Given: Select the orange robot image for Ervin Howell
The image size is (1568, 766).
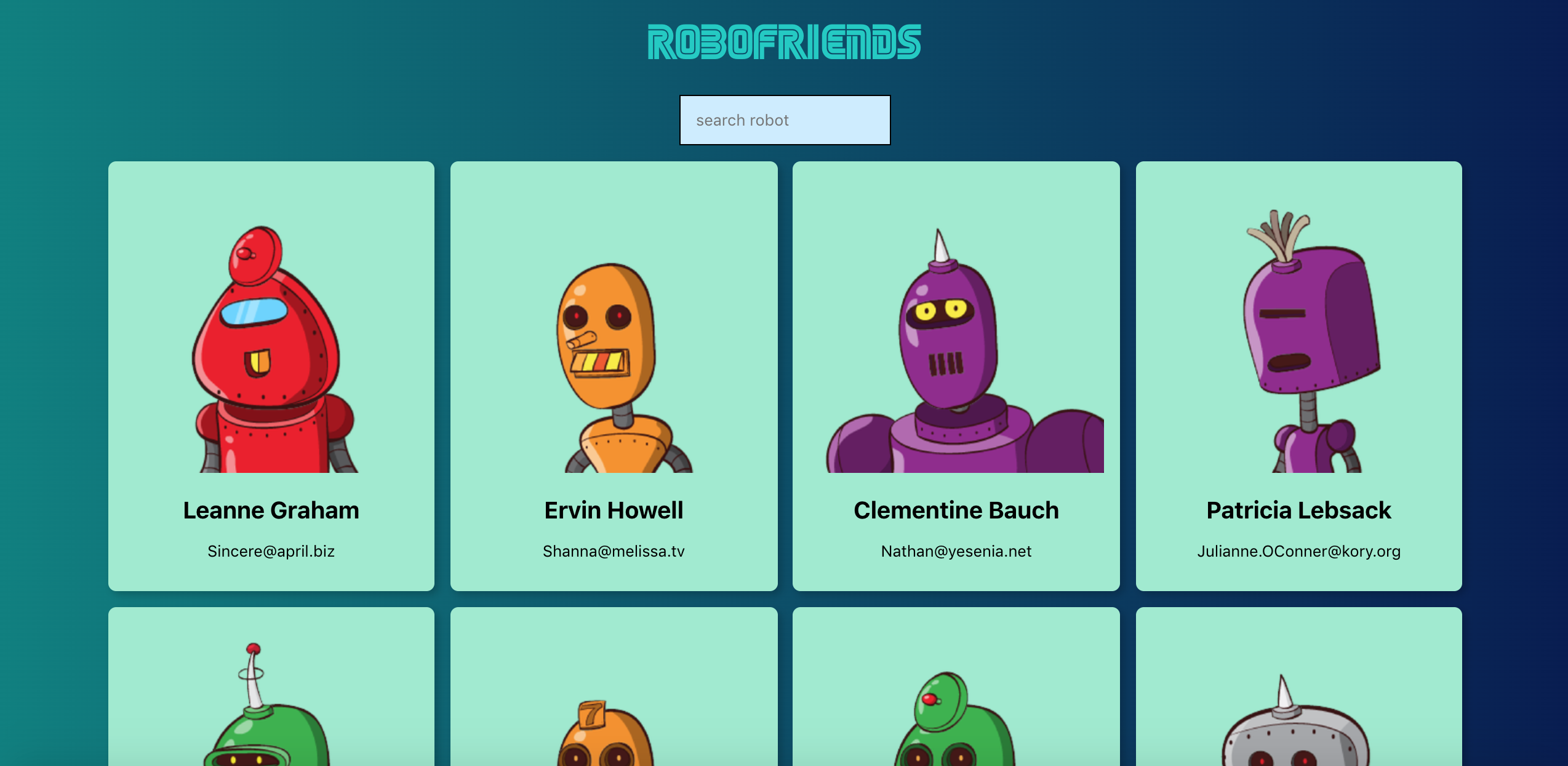Looking at the screenshot, I should click(x=622, y=368).
